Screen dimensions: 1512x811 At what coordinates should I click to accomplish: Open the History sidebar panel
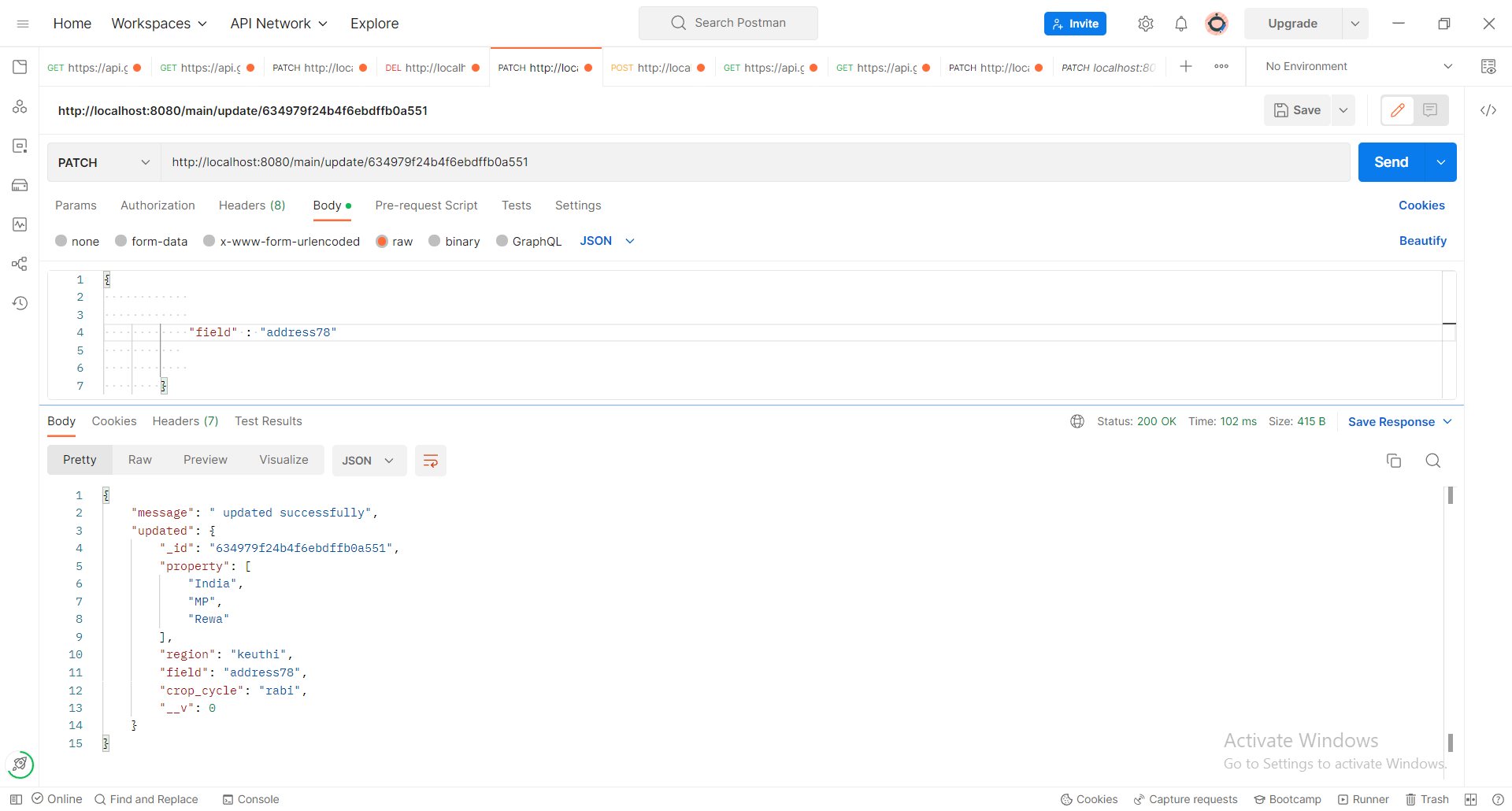click(x=20, y=303)
